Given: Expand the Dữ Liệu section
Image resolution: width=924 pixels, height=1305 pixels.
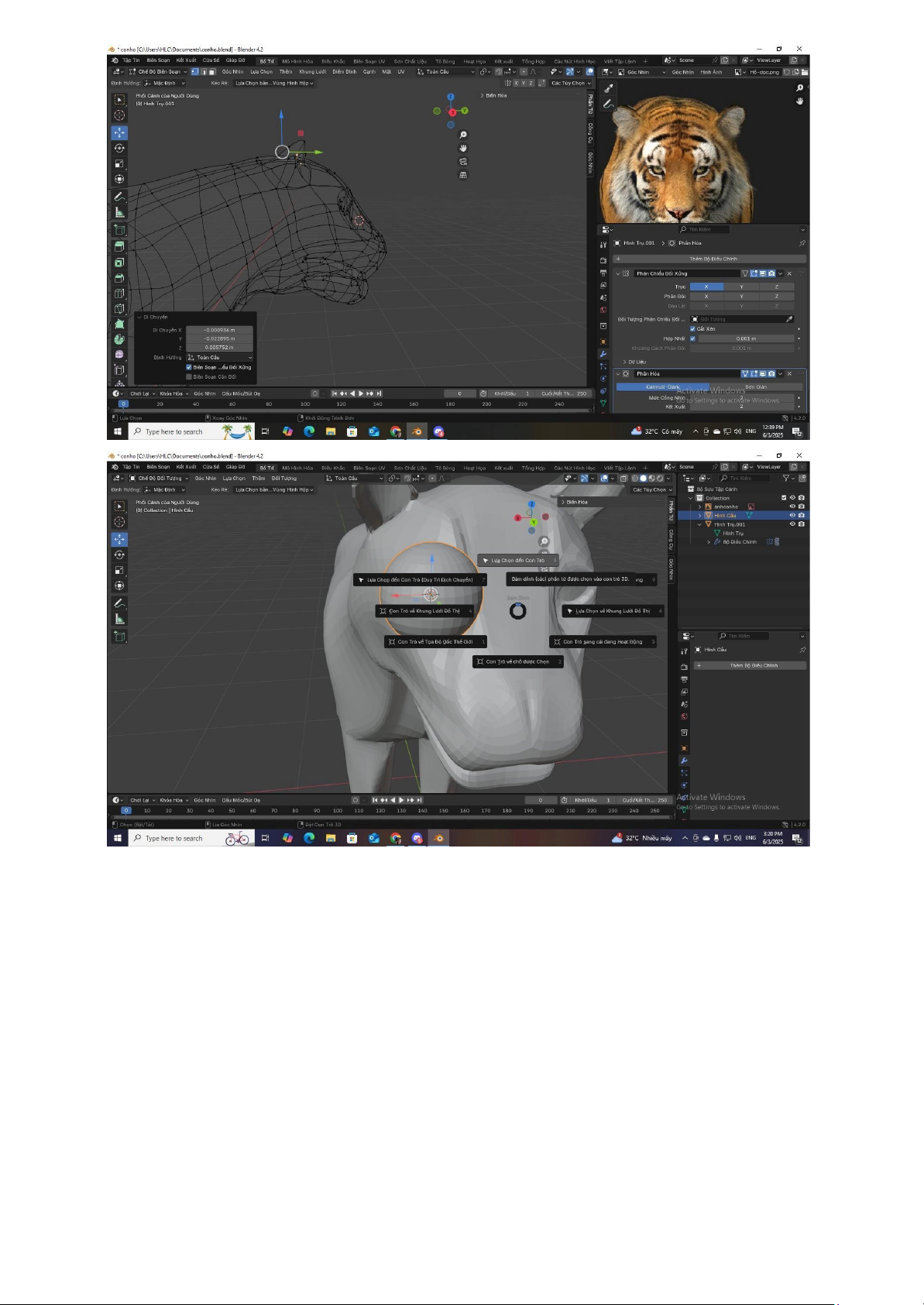Looking at the screenshot, I should (635, 362).
